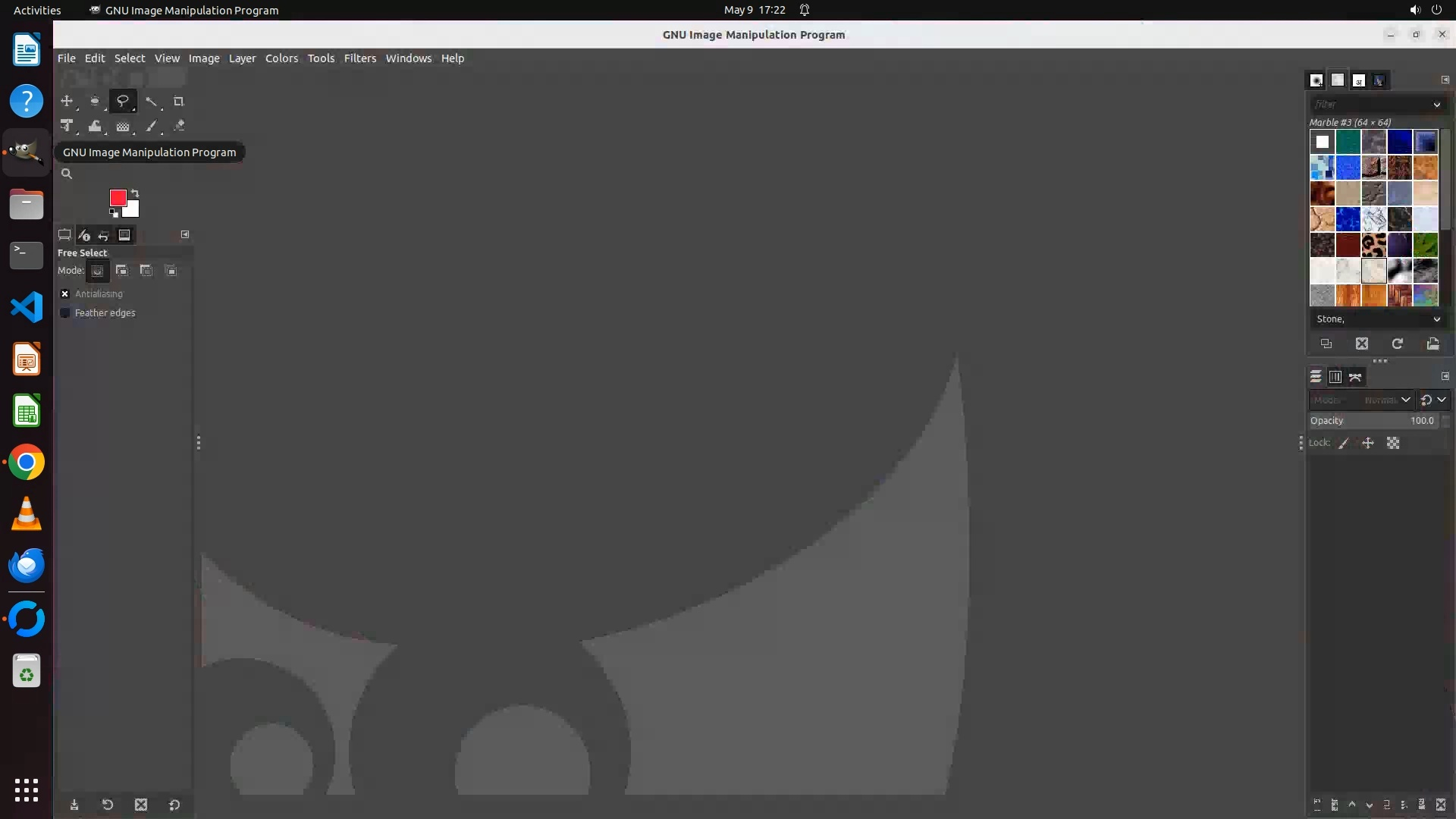Select the Crop tool
The height and width of the screenshot is (819, 1456).
coord(179,101)
